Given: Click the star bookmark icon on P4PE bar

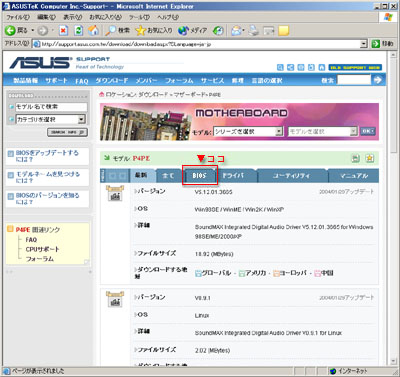Looking at the screenshot, I should tap(369, 158).
